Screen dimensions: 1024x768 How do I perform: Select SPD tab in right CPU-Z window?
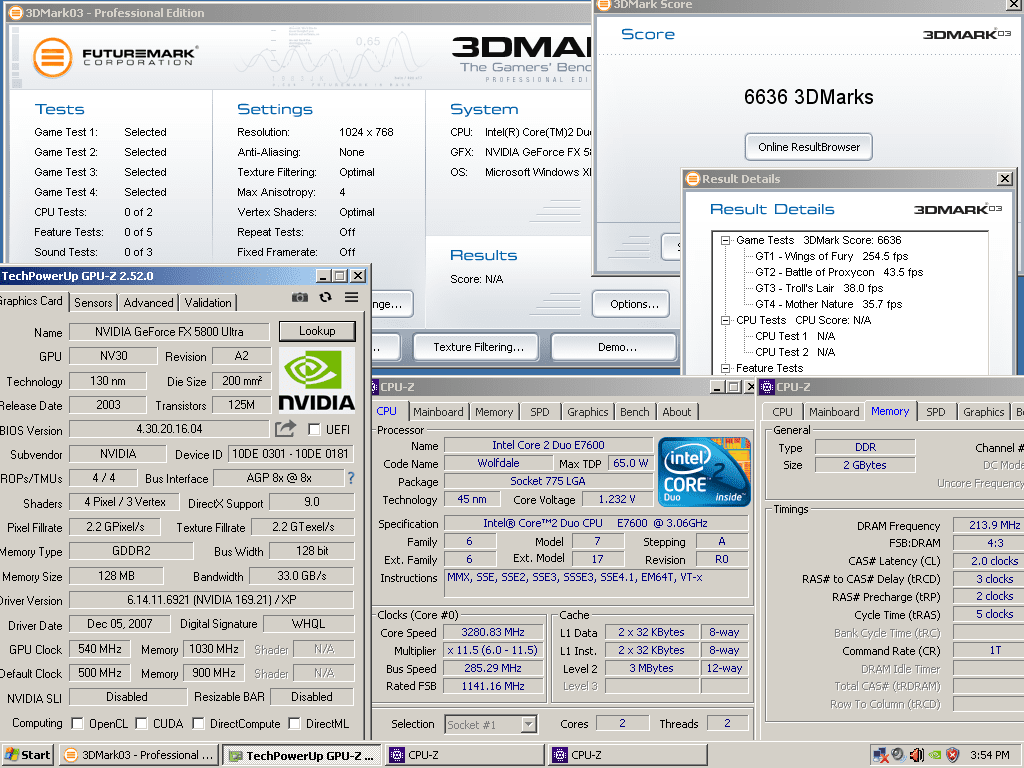point(936,412)
